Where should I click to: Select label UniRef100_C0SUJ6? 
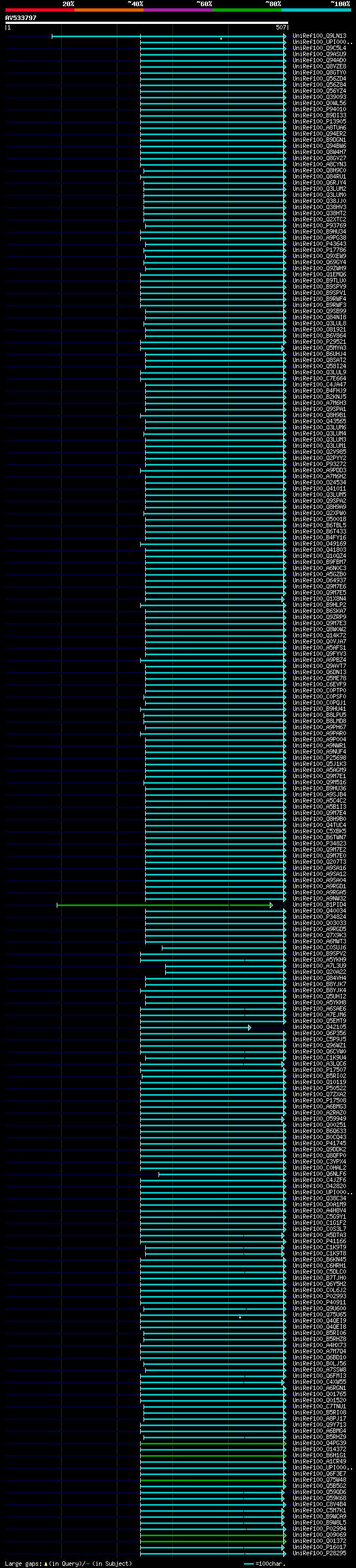point(319,948)
